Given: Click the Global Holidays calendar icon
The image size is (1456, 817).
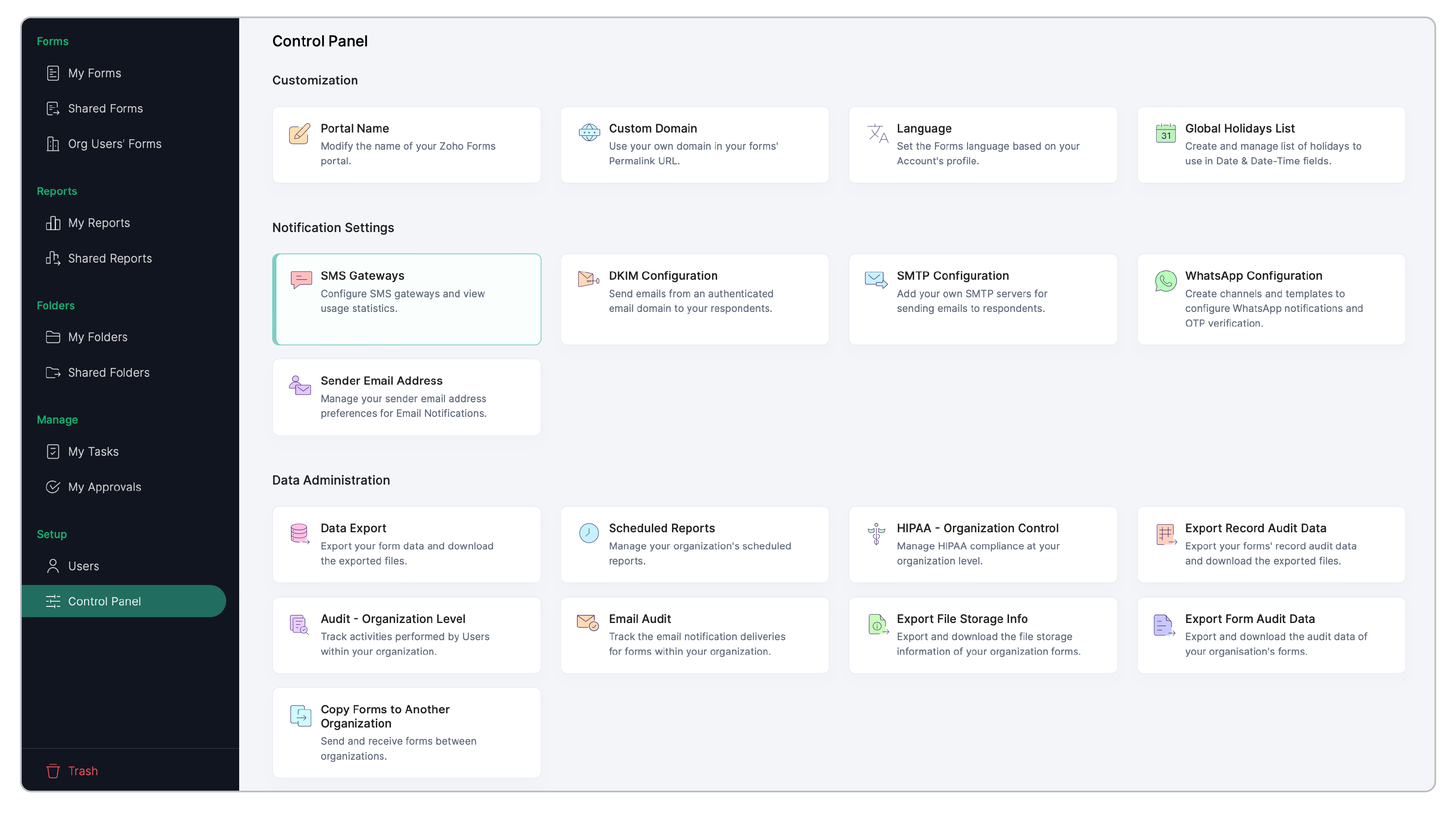Looking at the screenshot, I should click(1165, 134).
